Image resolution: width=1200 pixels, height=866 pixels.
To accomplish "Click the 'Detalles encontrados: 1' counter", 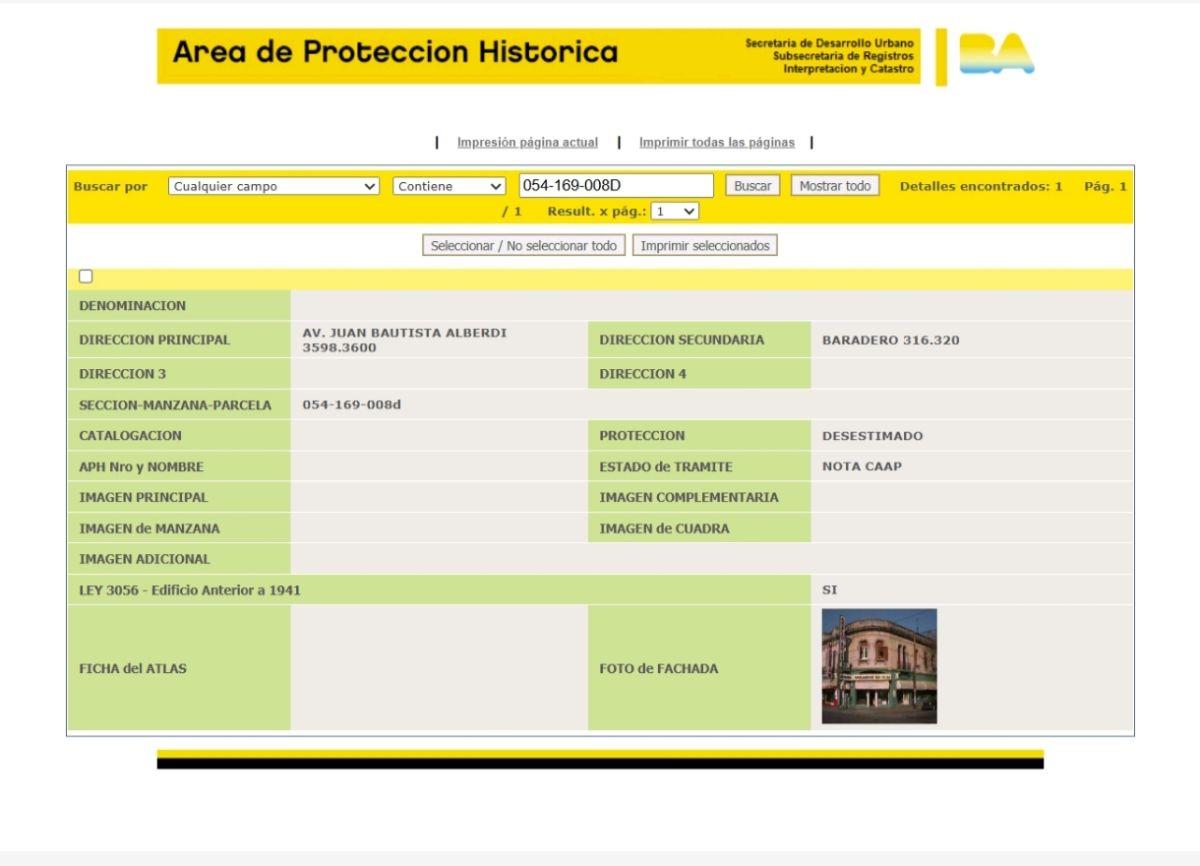I will pos(981,186).
